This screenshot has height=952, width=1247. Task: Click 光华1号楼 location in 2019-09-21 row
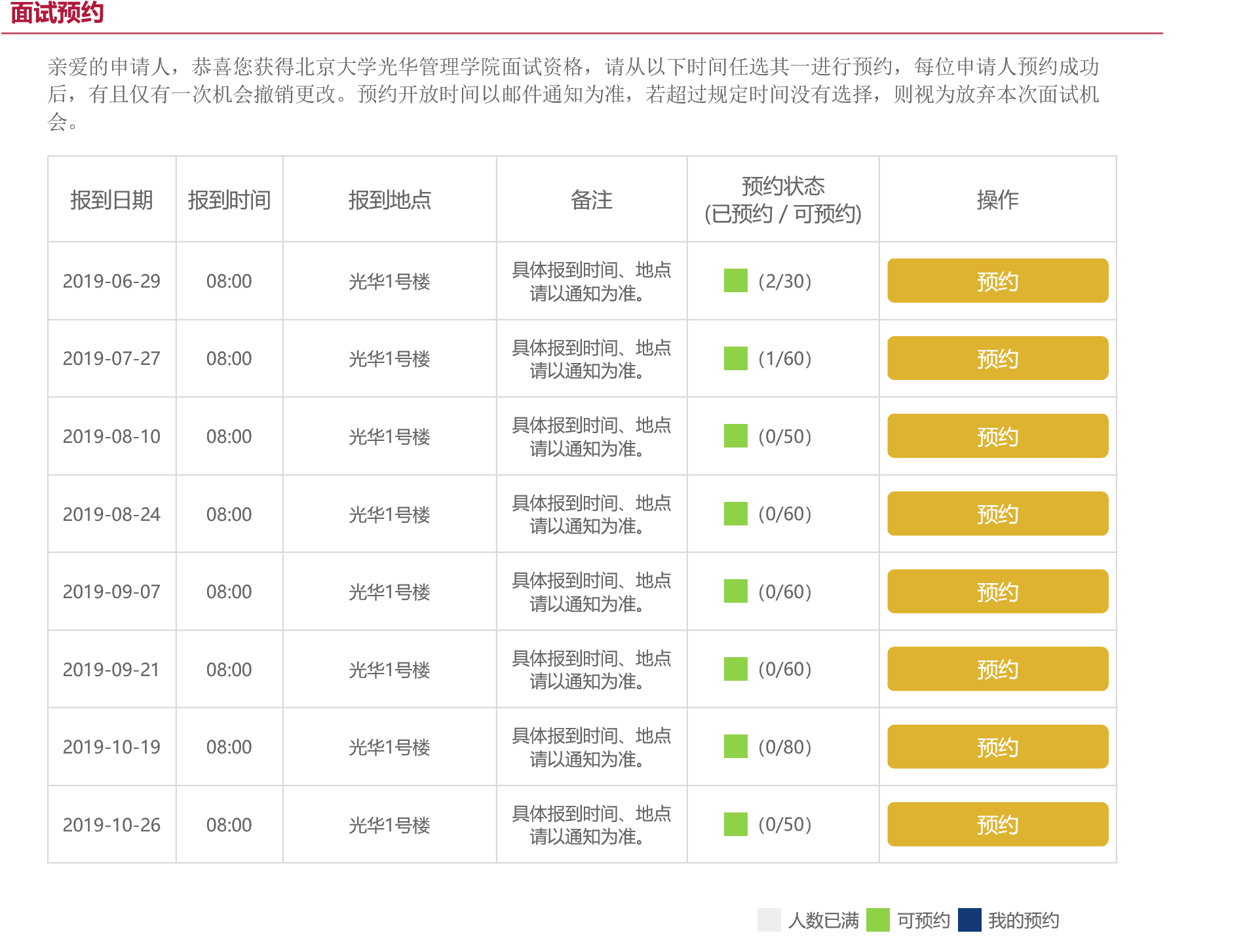click(389, 670)
